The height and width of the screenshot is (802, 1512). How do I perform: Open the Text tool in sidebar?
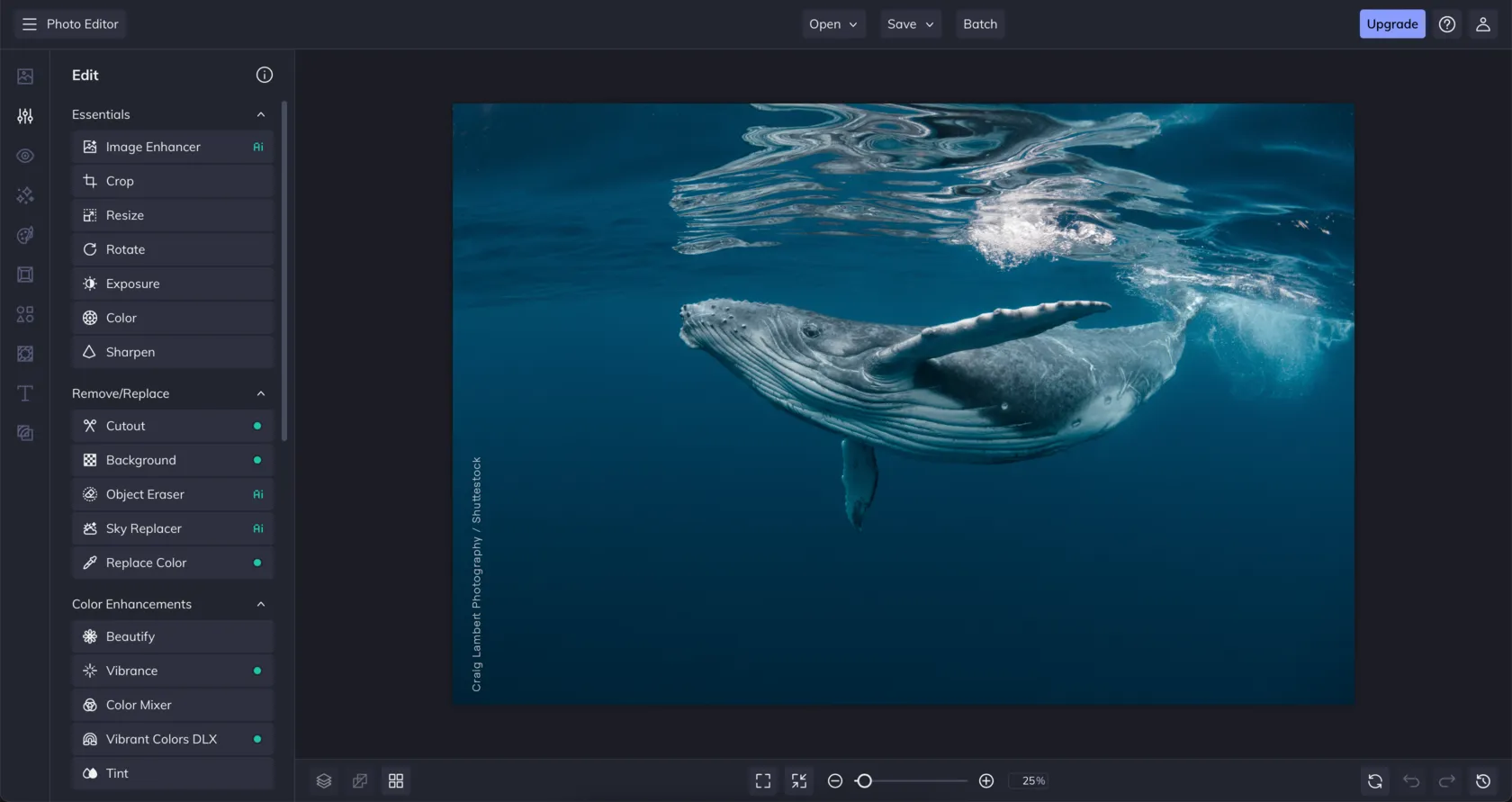coord(25,393)
